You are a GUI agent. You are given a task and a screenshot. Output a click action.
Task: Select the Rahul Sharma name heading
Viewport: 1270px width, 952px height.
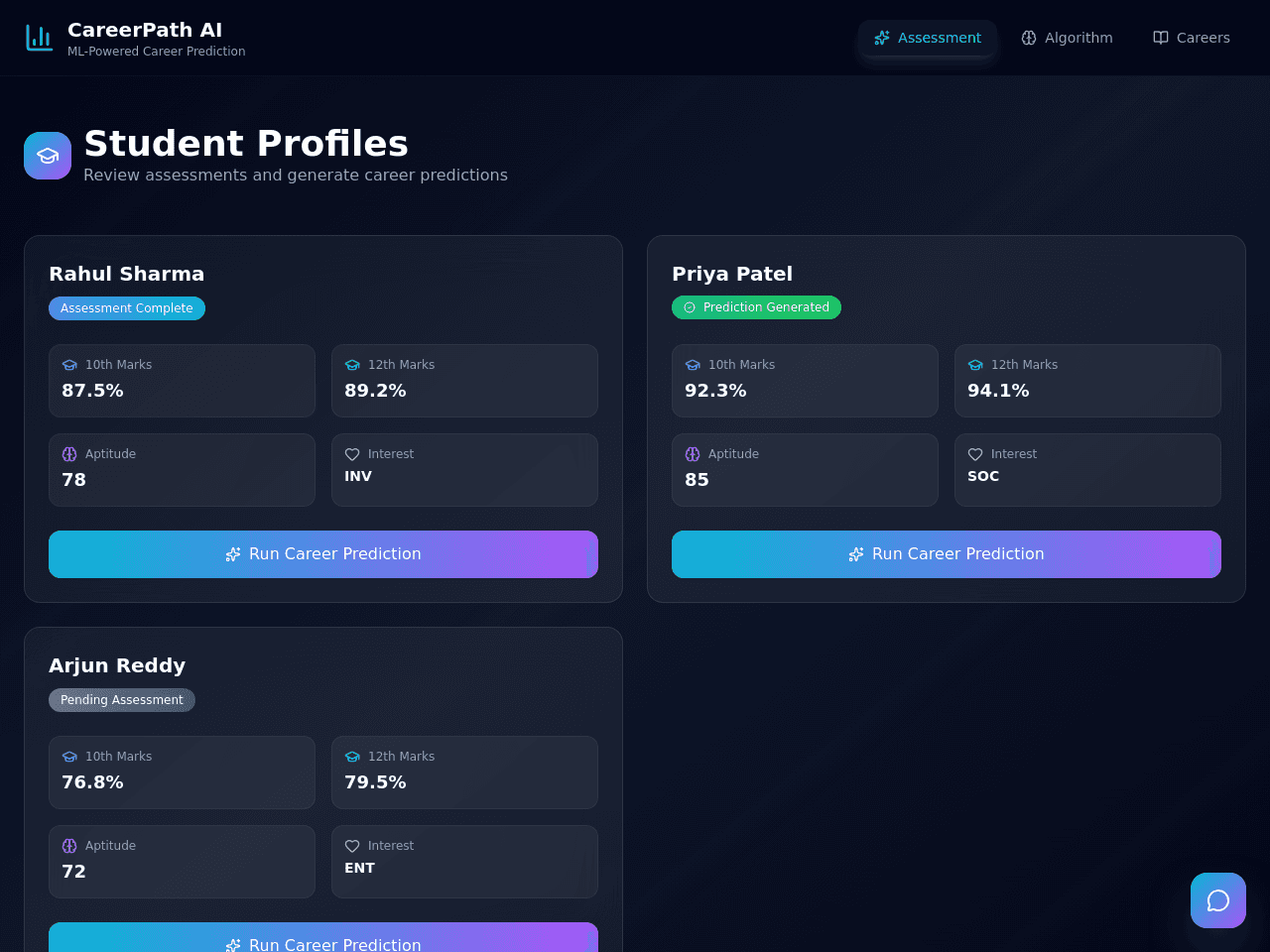[127, 274]
